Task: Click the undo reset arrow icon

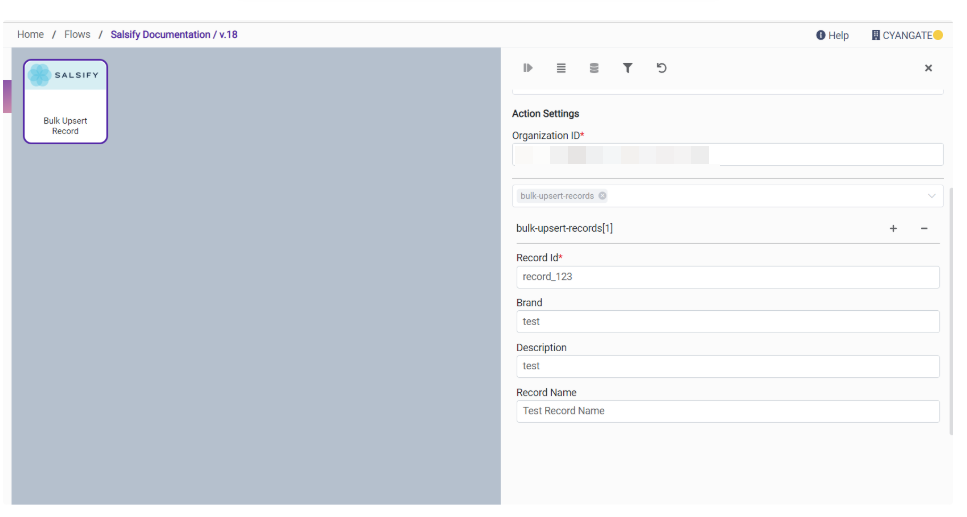Action: click(661, 68)
